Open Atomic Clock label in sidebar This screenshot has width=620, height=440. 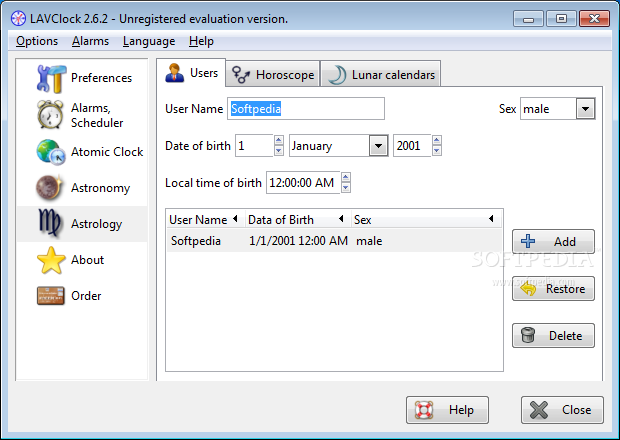point(107,152)
